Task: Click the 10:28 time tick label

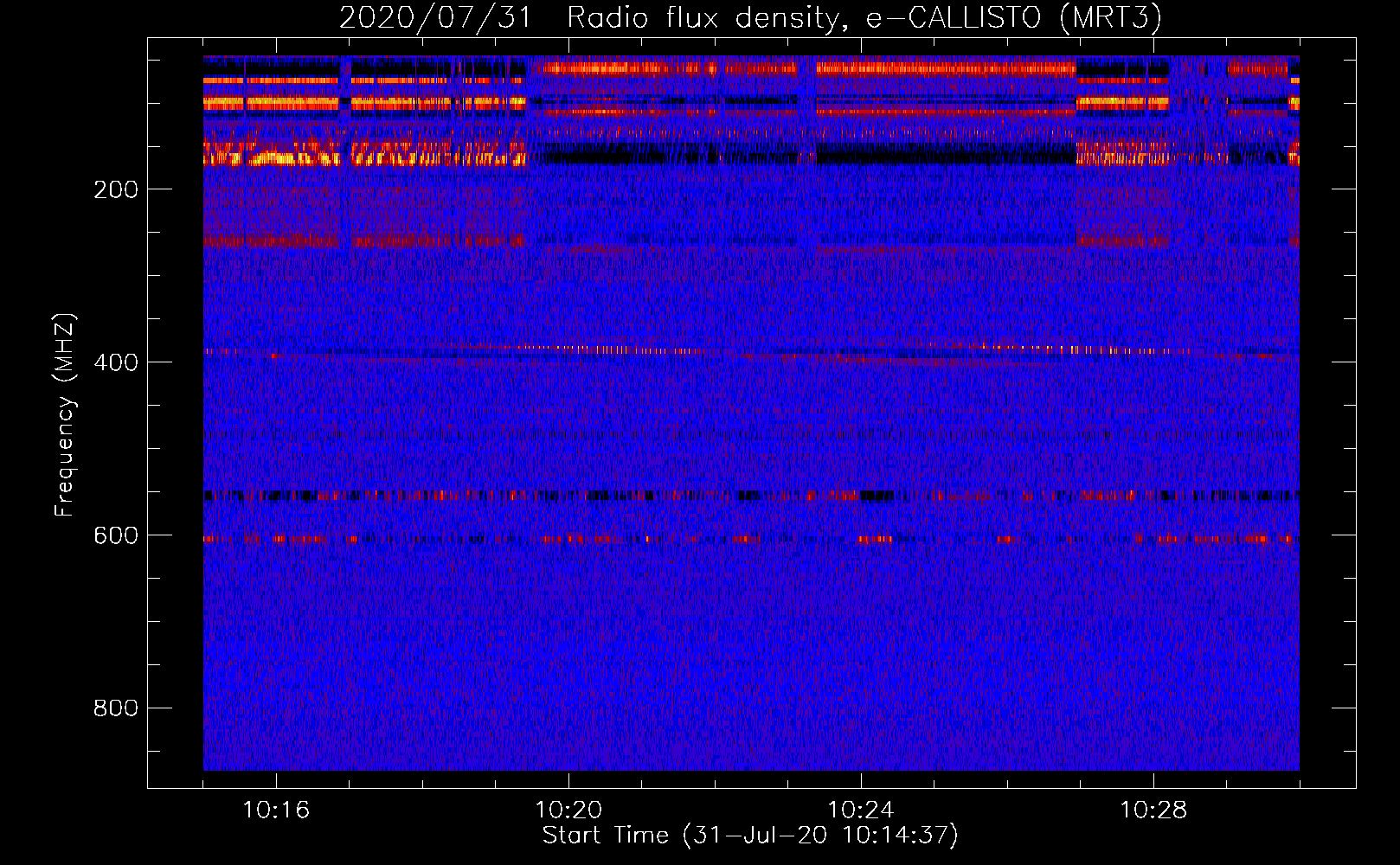Action: [1153, 811]
